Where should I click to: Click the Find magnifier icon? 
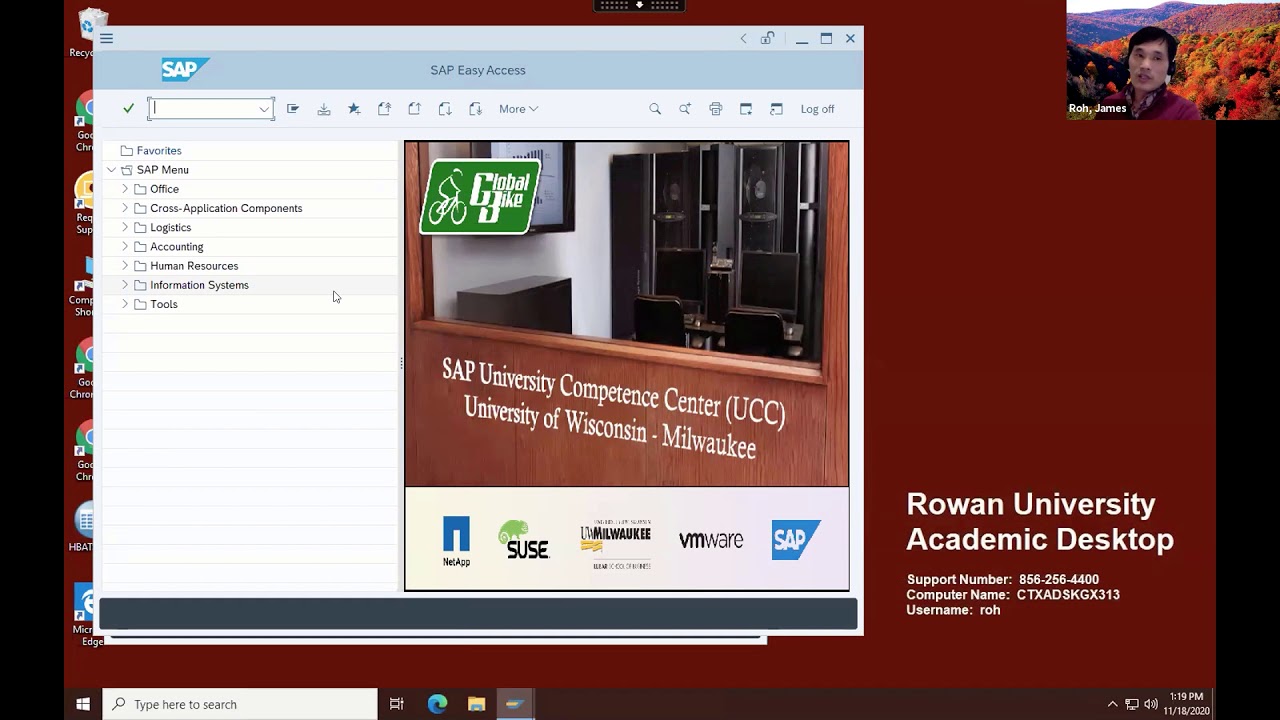(655, 109)
